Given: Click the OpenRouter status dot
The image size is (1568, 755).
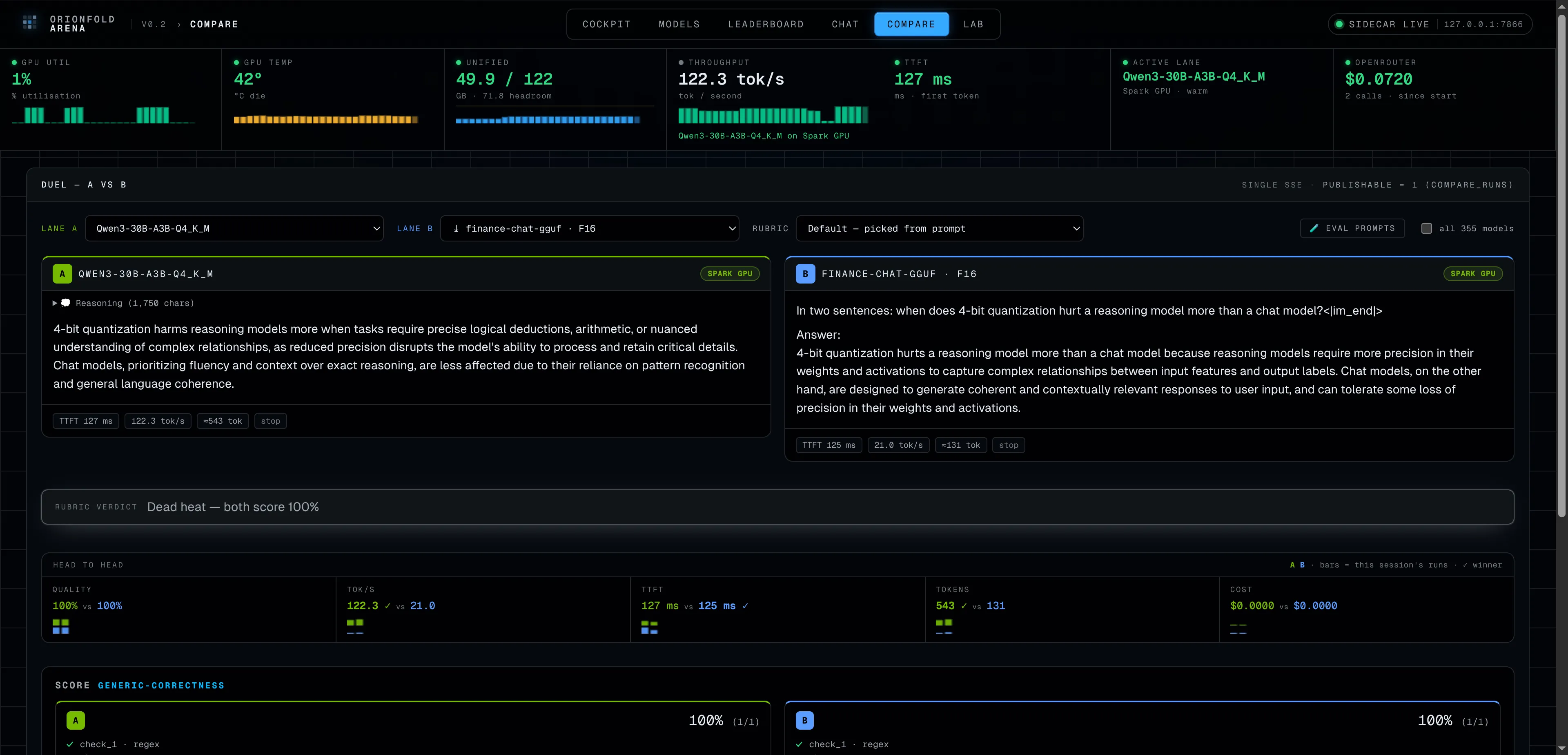Looking at the screenshot, I should point(1347,62).
